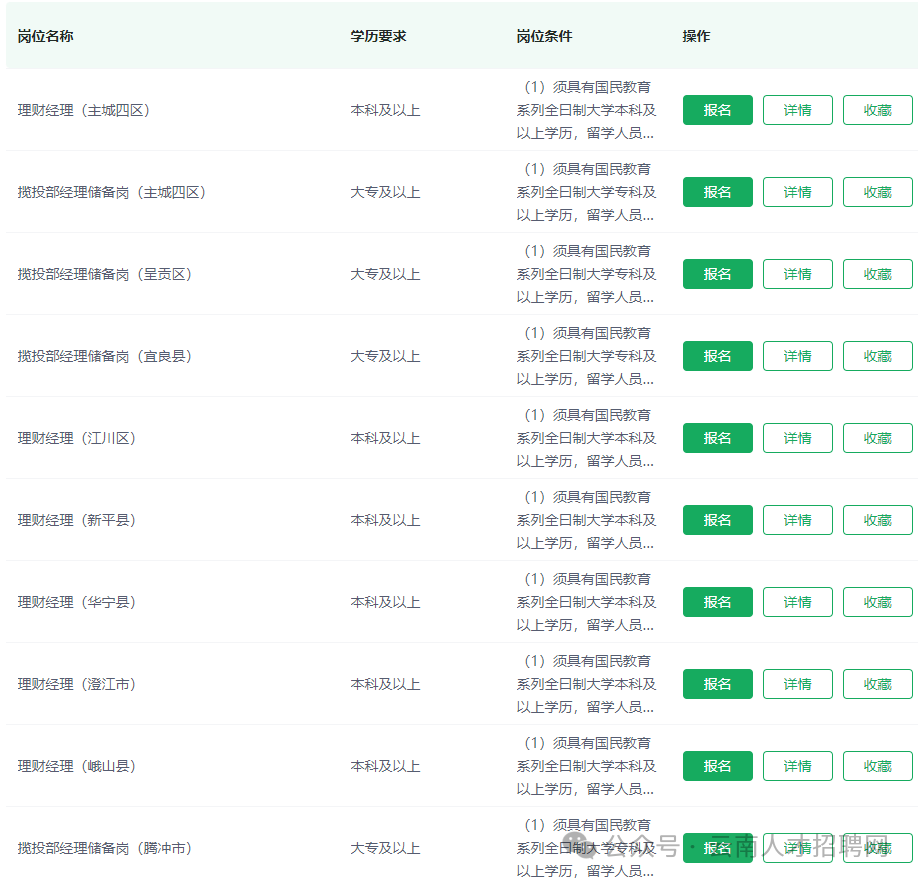The image size is (918, 883).
Task: Click 岗位条件 text in 理财经理（江川区） row
Action: tap(586, 438)
